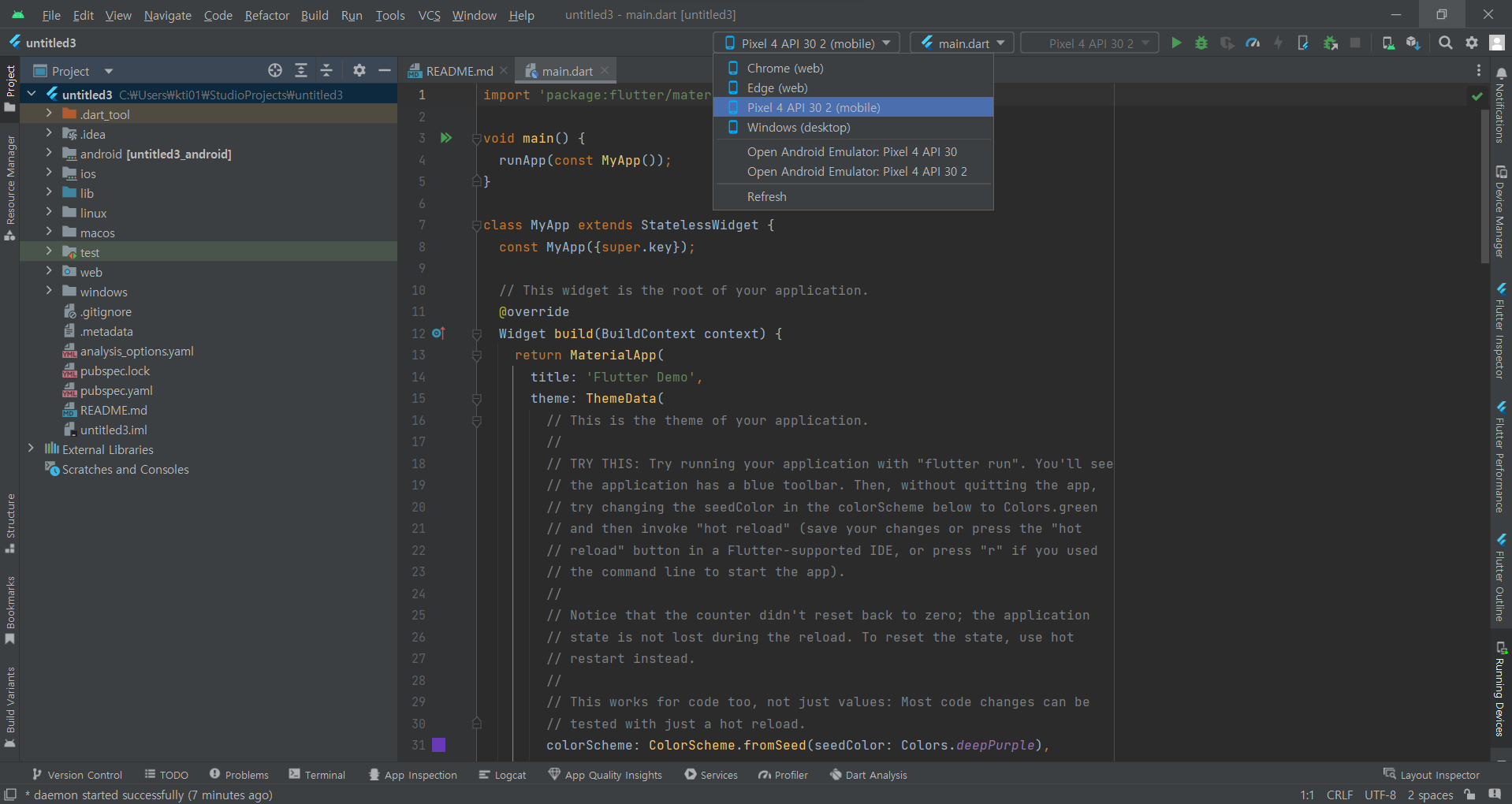
Task: Click Select Opened File target icon
Action: pyautogui.click(x=275, y=71)
